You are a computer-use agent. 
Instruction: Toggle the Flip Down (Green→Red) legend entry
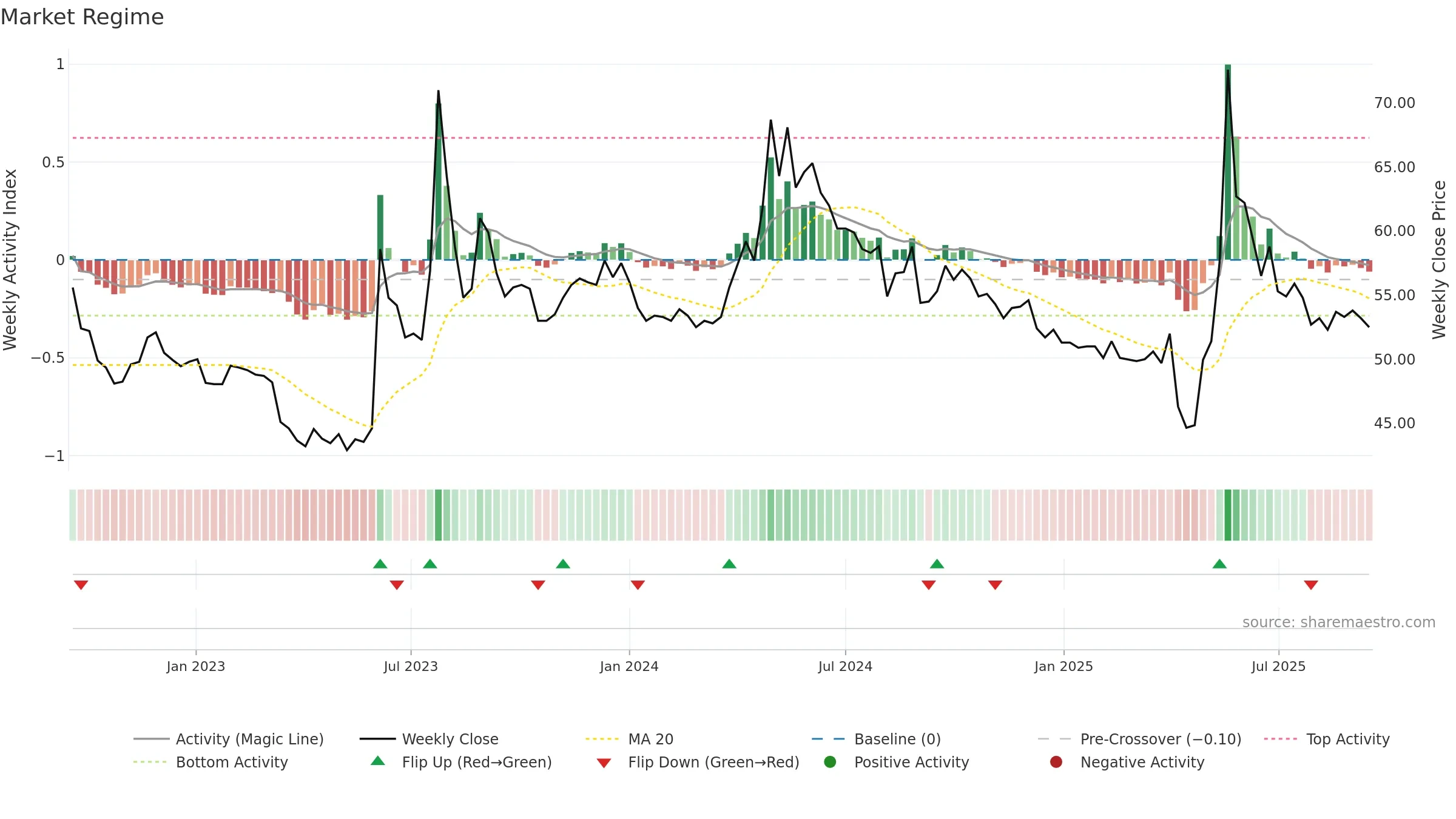(x=698, y=762)
